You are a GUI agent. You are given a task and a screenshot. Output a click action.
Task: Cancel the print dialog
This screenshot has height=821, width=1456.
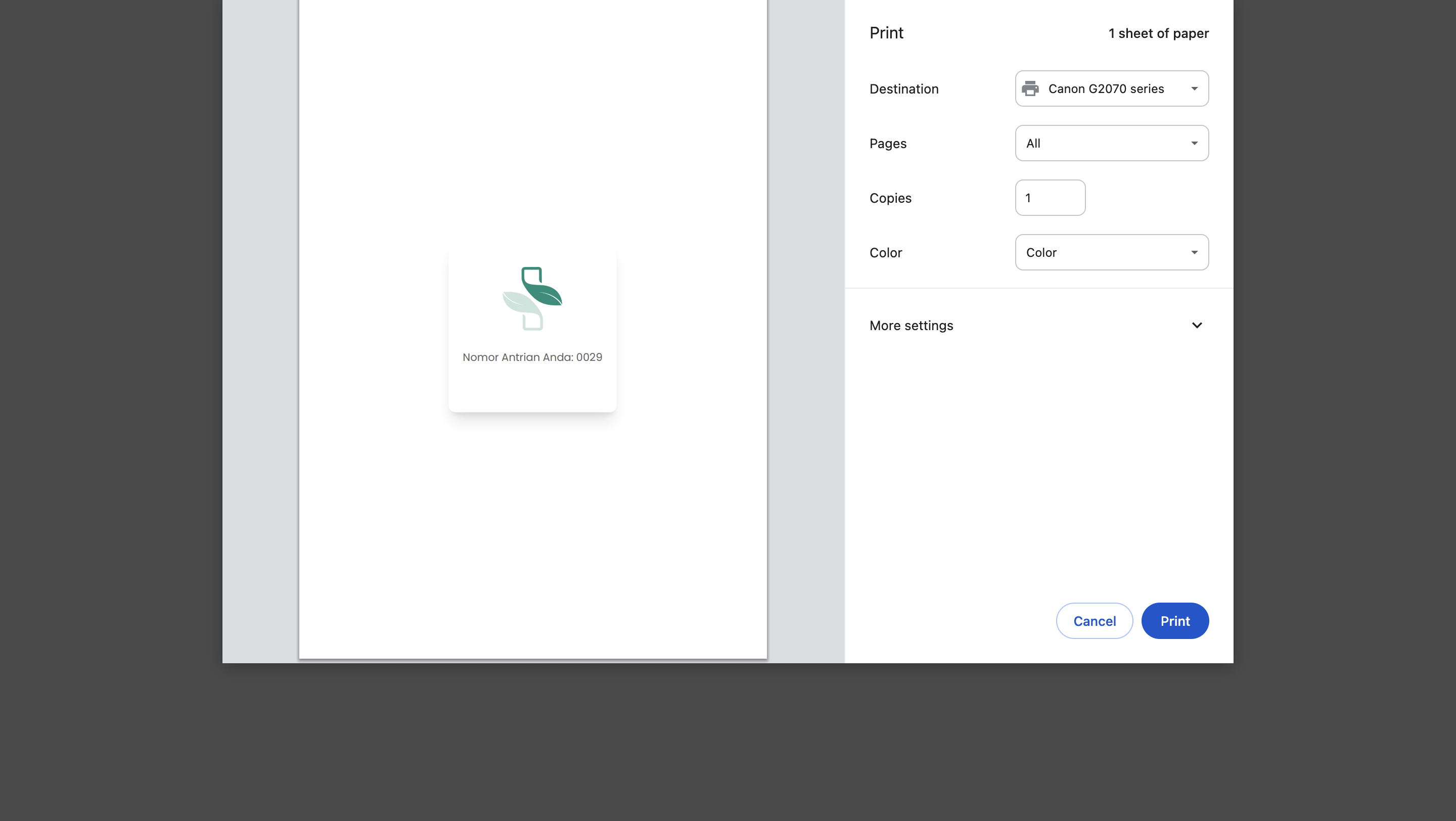coord(1094,621)
